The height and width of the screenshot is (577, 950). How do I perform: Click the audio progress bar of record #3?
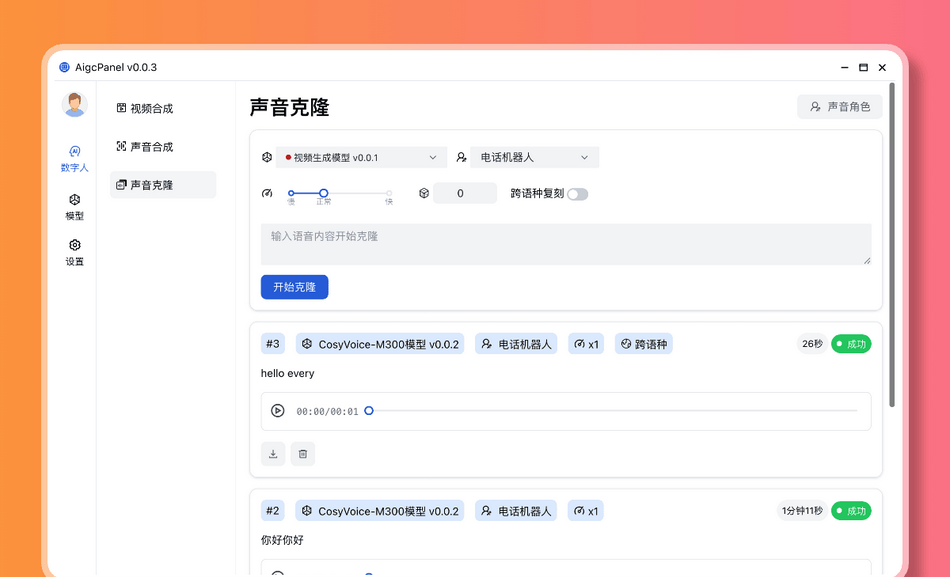(x=612, y=411)
